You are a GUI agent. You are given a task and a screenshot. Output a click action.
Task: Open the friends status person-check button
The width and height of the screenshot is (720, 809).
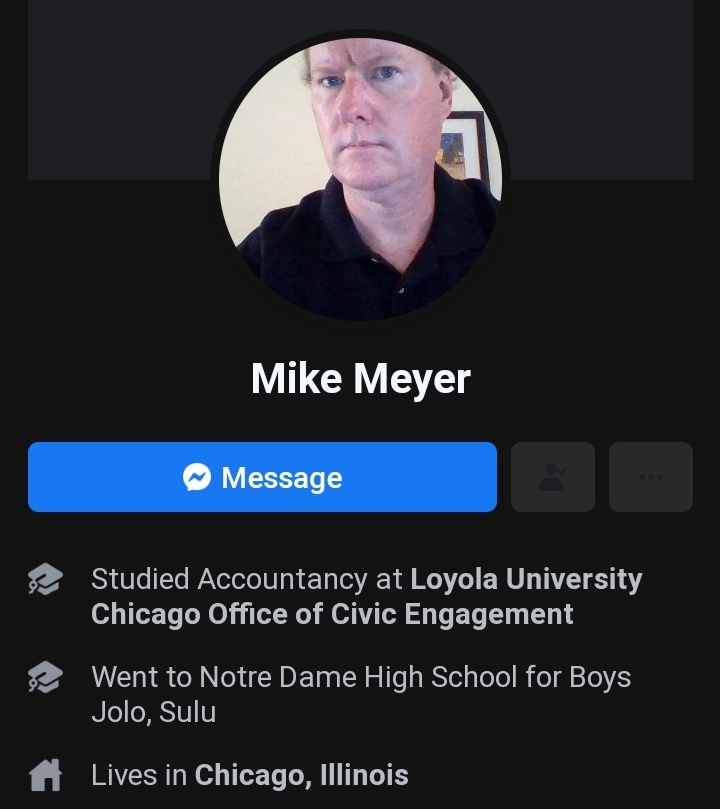pos(552,477)
